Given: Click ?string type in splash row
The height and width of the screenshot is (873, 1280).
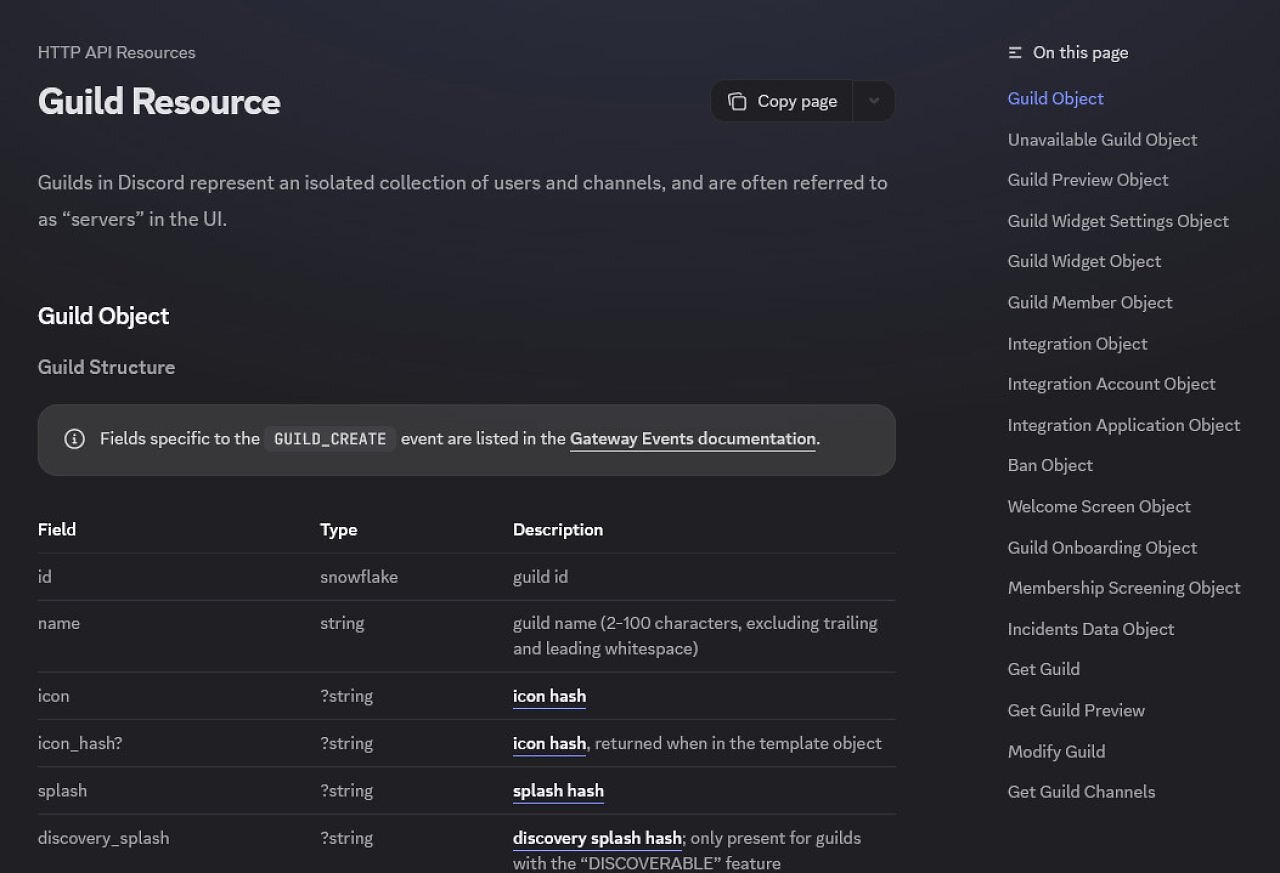Looking at the screenshot, I should point(346,790).
